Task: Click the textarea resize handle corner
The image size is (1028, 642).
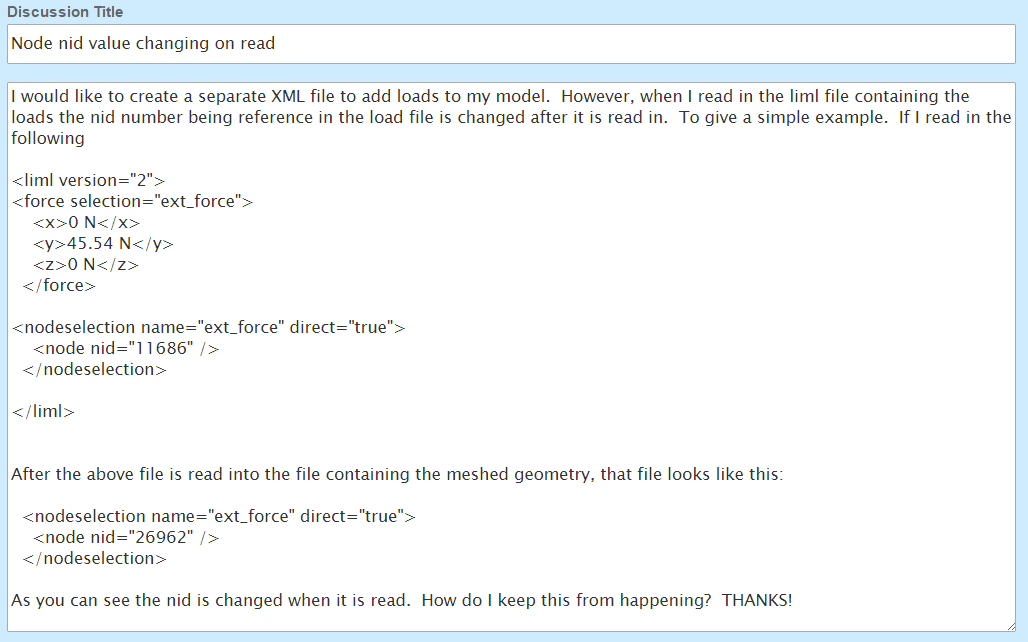Action: (x=1010, y=626)
